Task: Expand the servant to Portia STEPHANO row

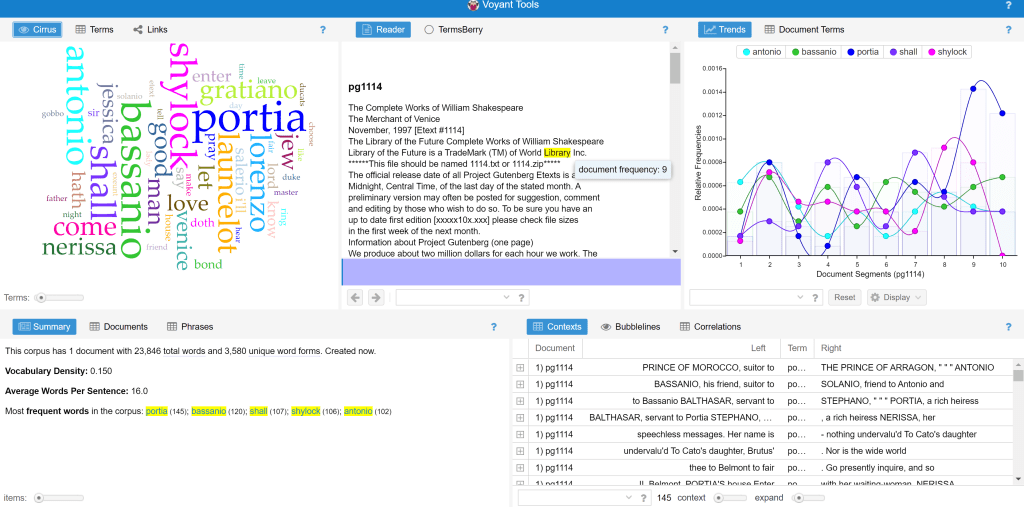Action: point(520,417)
